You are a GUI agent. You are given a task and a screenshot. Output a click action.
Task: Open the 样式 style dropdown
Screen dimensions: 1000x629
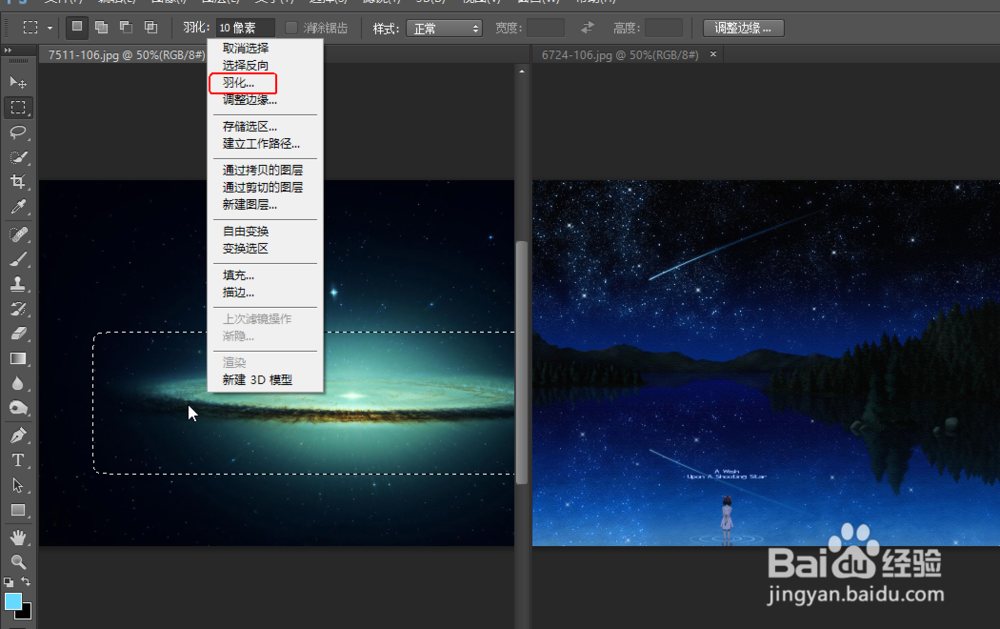(444, 28)
